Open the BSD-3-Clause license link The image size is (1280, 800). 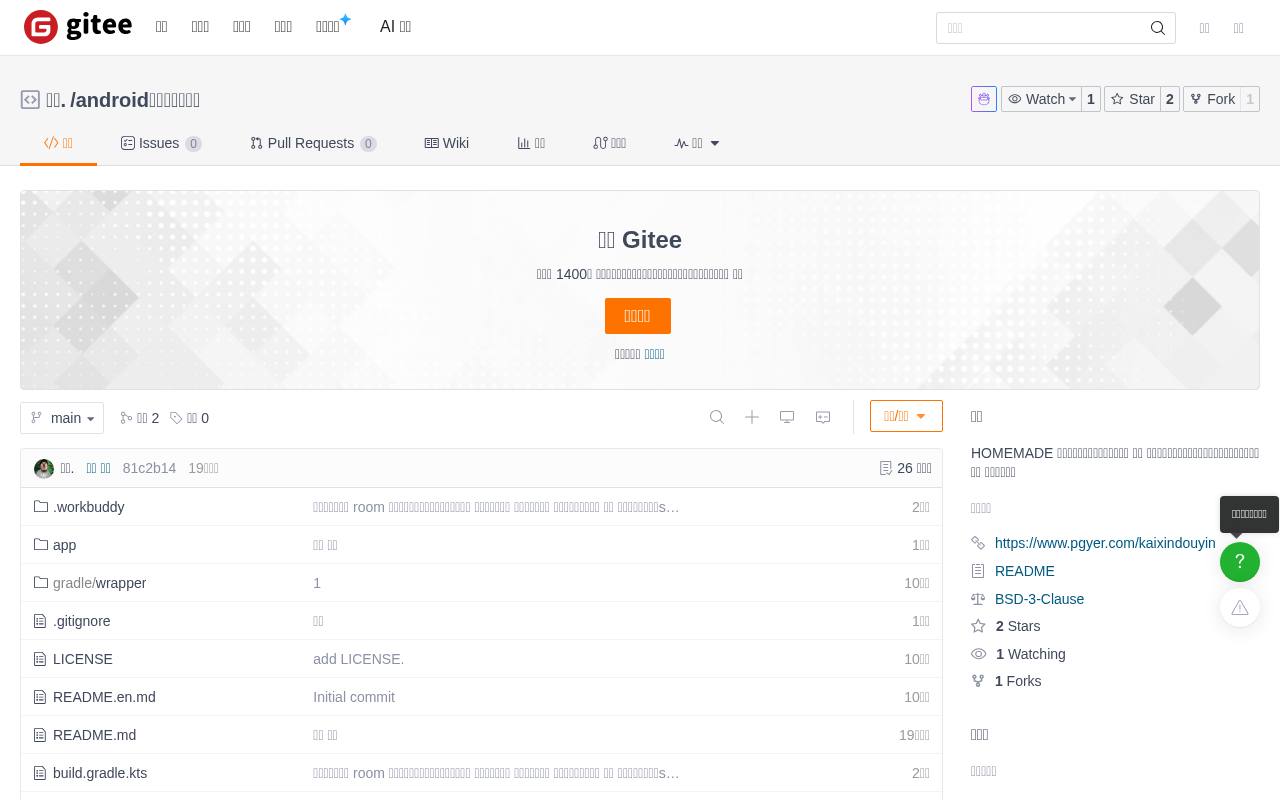coord(1039,599)
